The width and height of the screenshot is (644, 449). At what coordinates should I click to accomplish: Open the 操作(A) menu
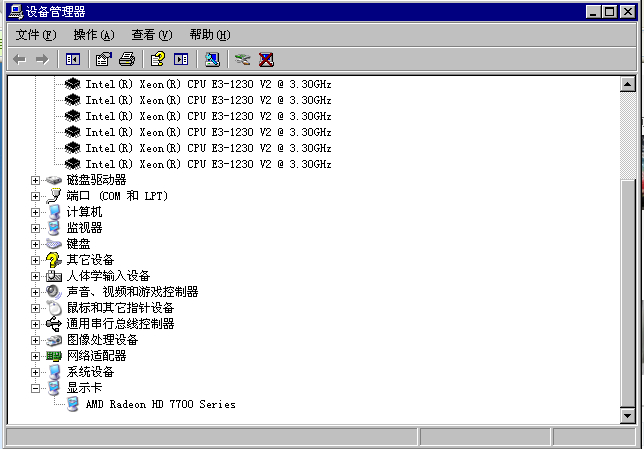(94, 35)
